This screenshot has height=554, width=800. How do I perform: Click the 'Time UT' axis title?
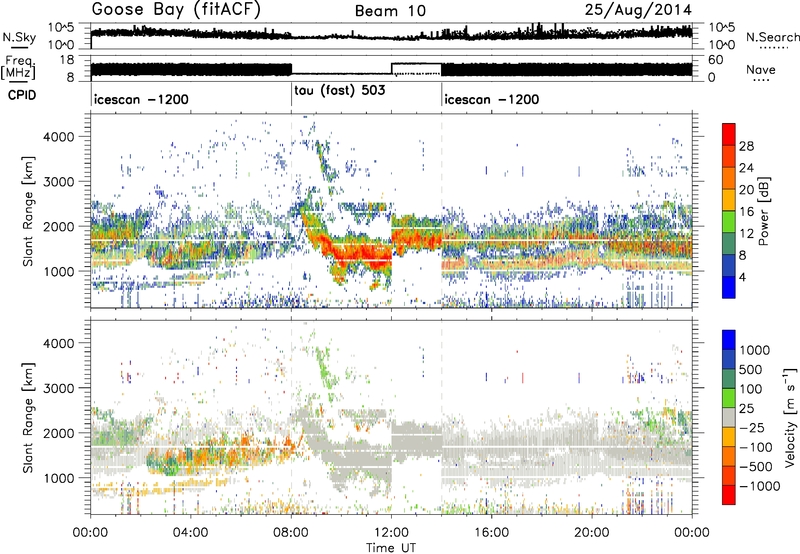(x=391, y=547)
